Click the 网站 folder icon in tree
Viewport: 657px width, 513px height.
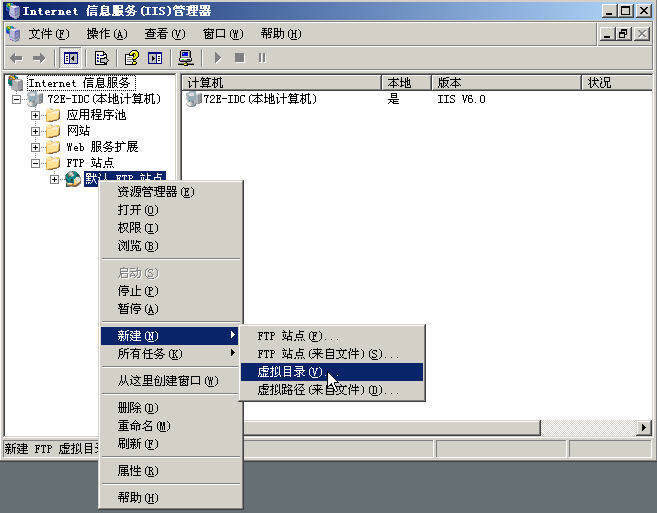click(x=53, y=131)
